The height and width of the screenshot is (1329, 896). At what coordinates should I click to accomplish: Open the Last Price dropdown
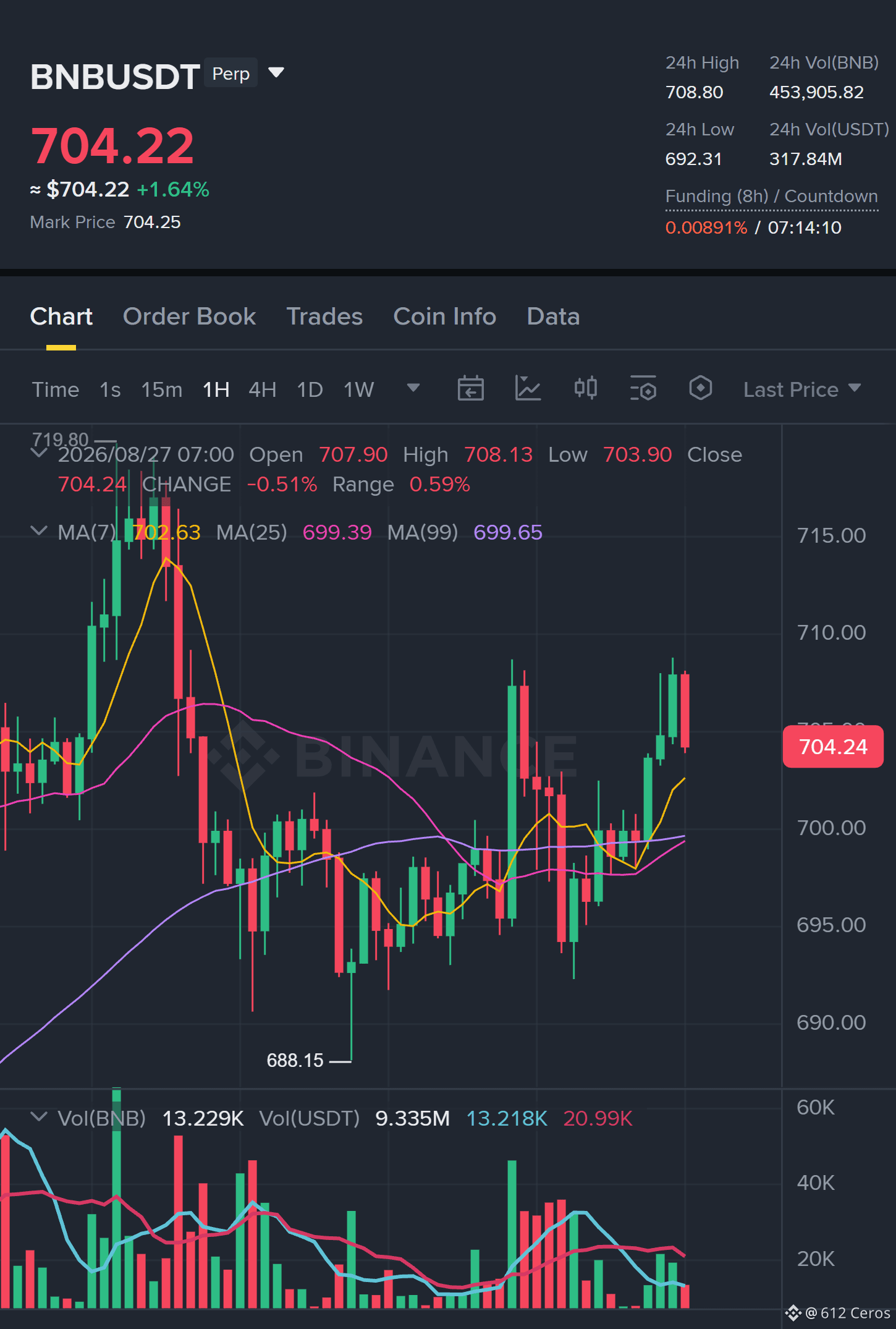click(x=801, y=389)
